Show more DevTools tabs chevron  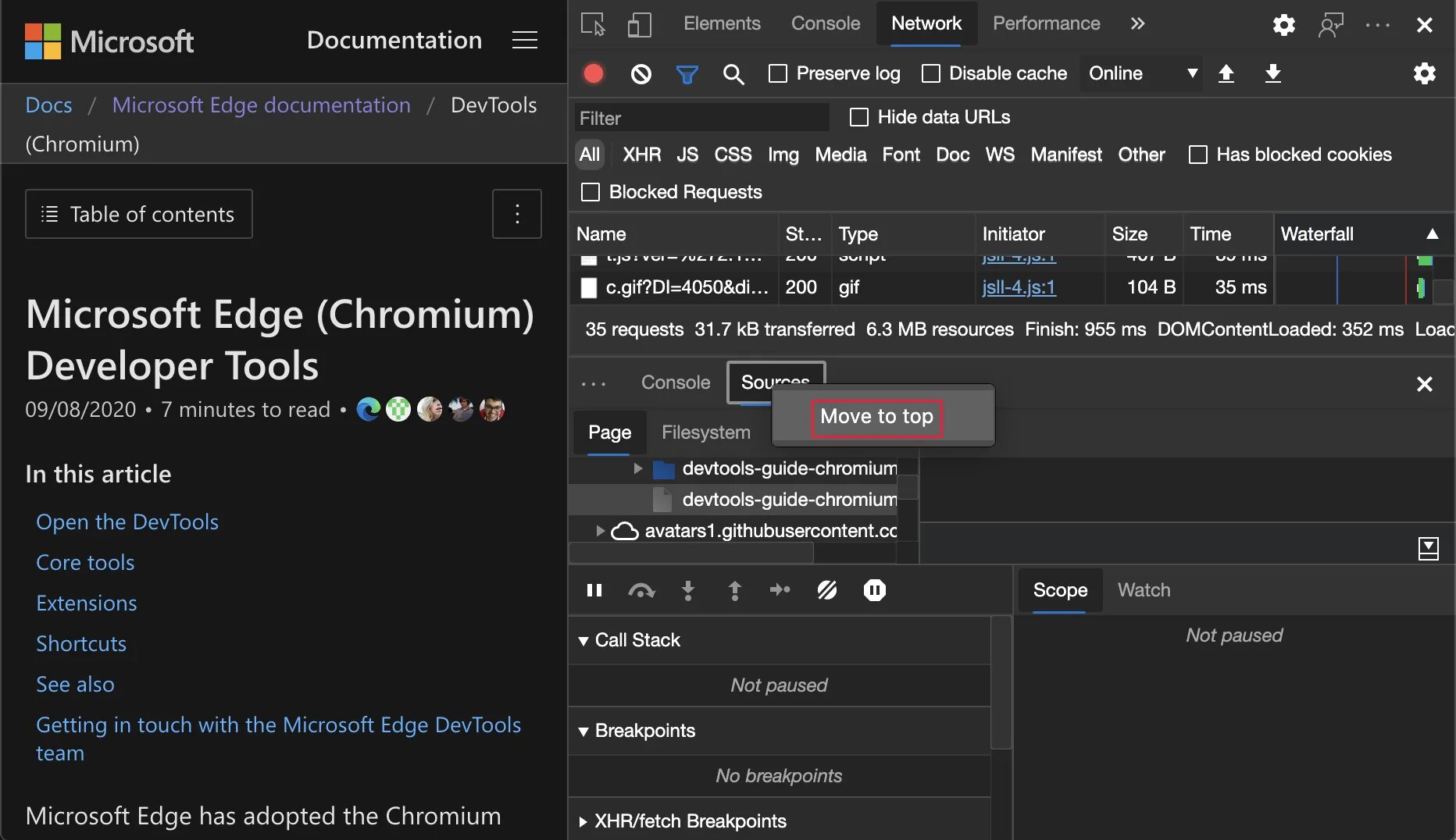point(1137,23)
